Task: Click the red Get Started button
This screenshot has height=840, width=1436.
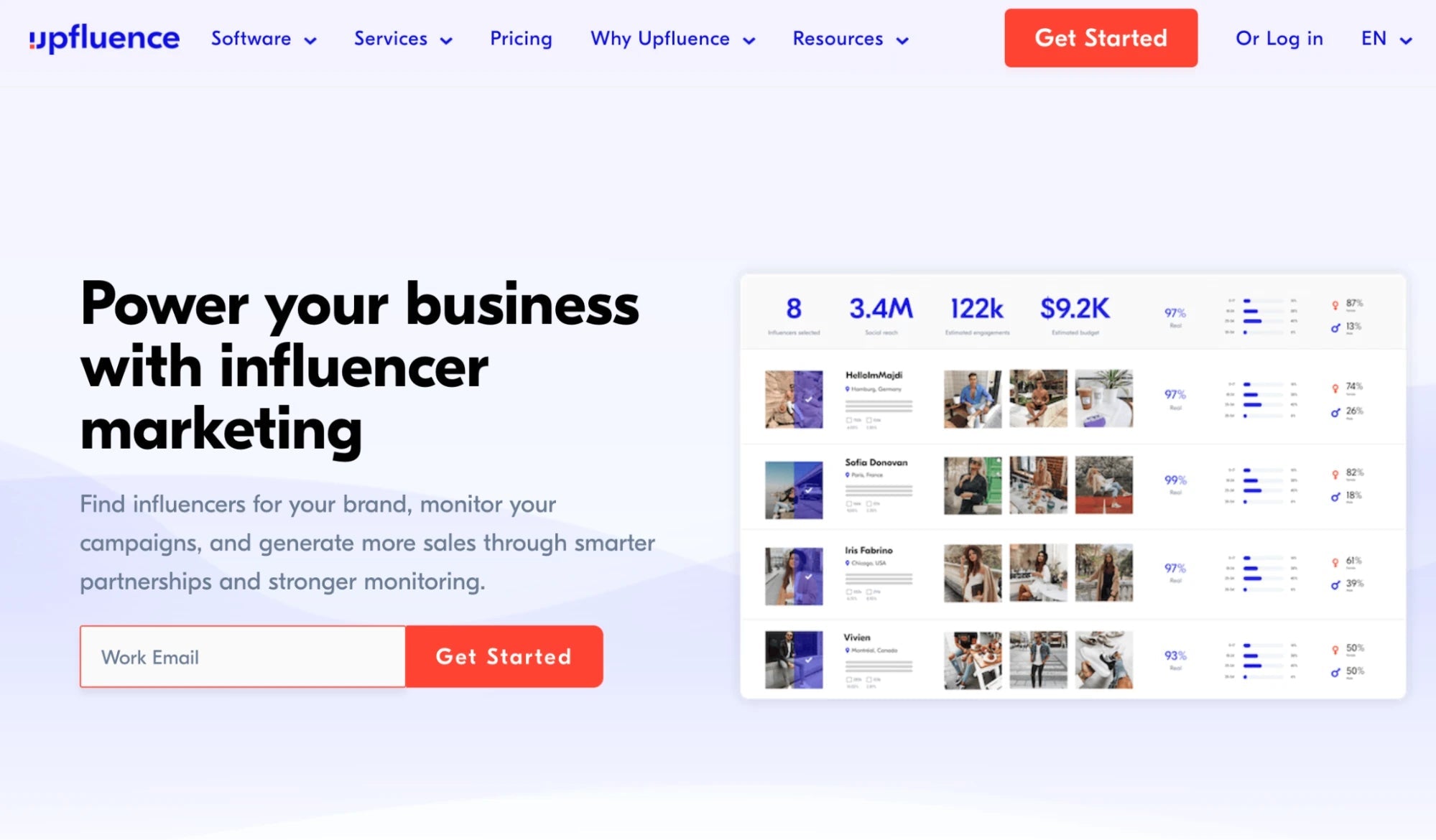Action: click(x=1101, y=38)
